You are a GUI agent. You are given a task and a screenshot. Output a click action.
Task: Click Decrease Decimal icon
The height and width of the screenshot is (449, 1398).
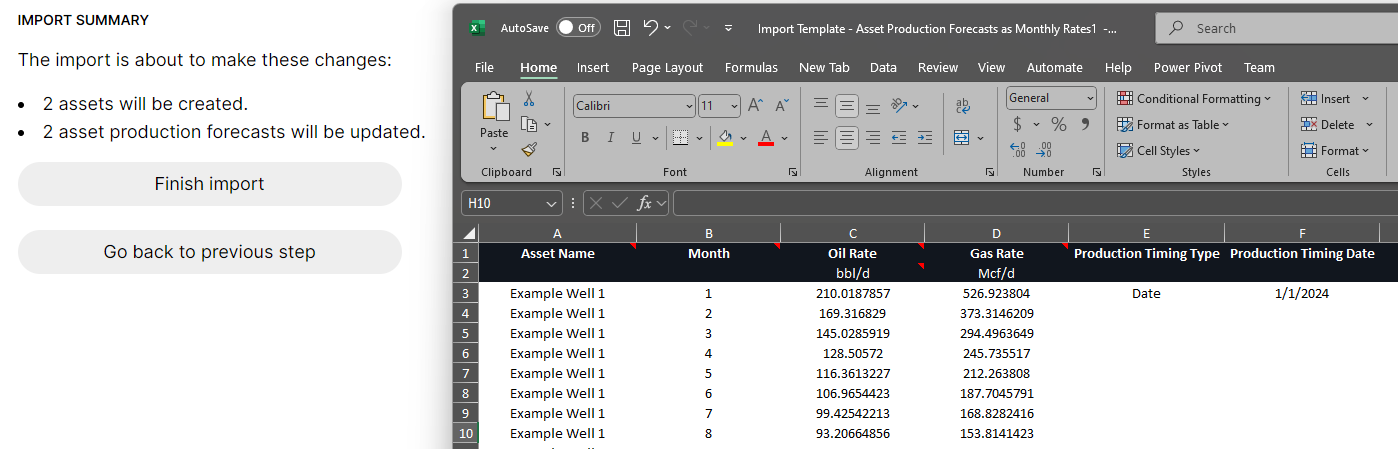(x=1044, y=150)
